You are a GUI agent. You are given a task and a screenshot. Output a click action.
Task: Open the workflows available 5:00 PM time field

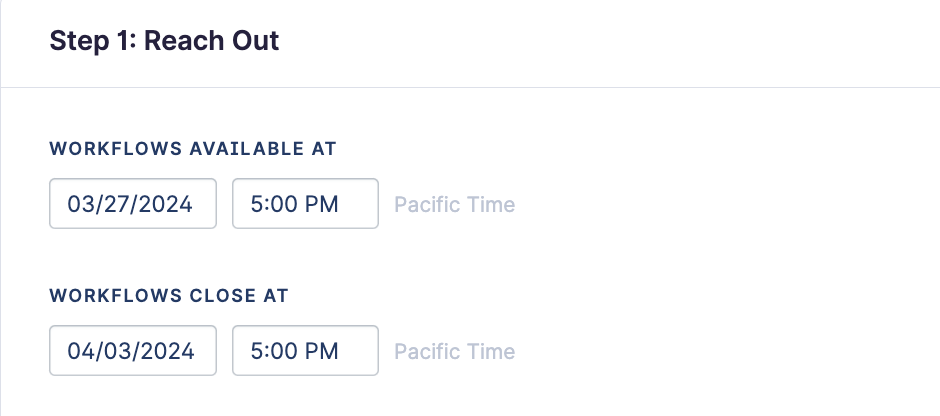(305, 204)
